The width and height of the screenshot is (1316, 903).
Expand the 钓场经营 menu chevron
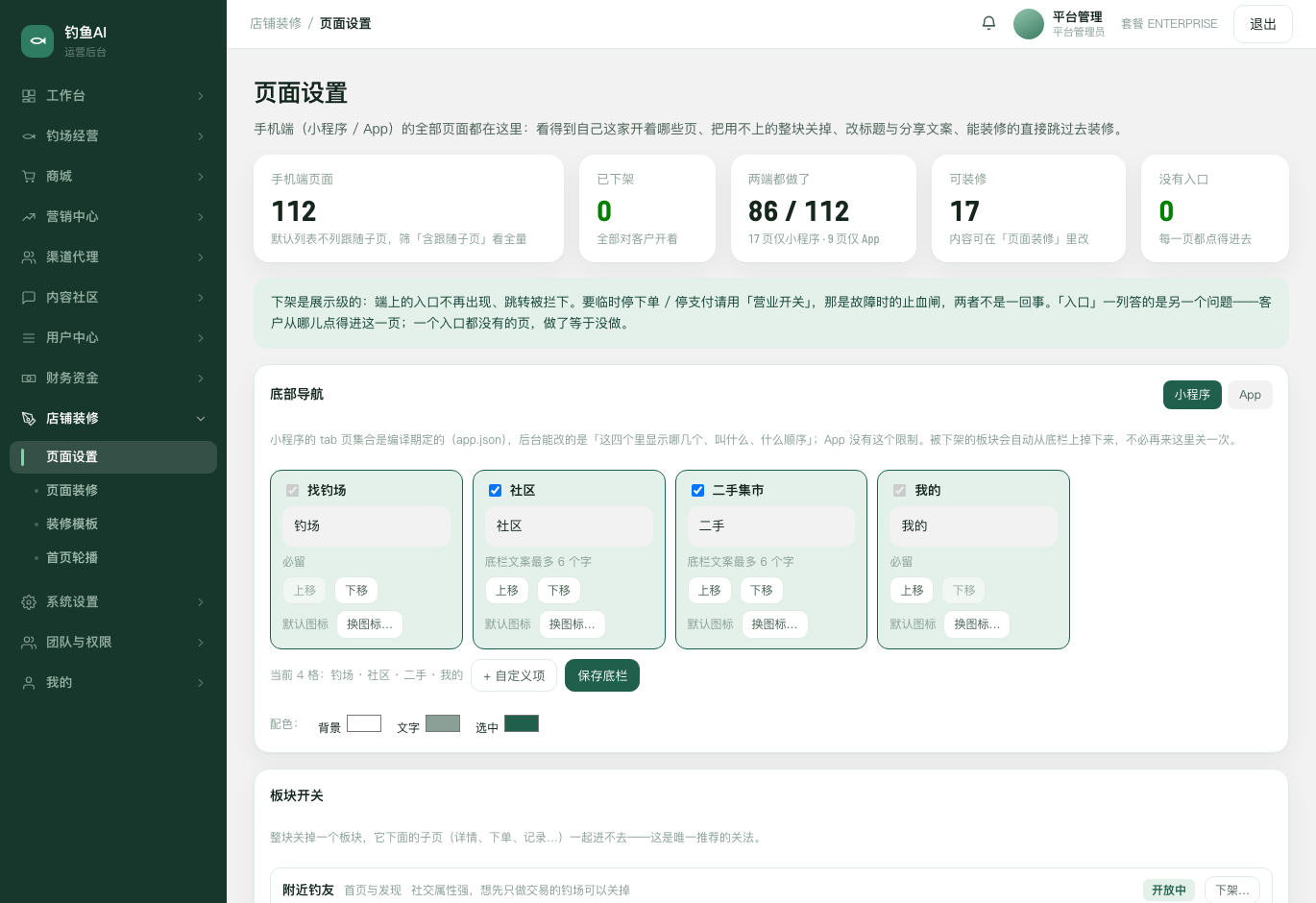coord(201,136)
